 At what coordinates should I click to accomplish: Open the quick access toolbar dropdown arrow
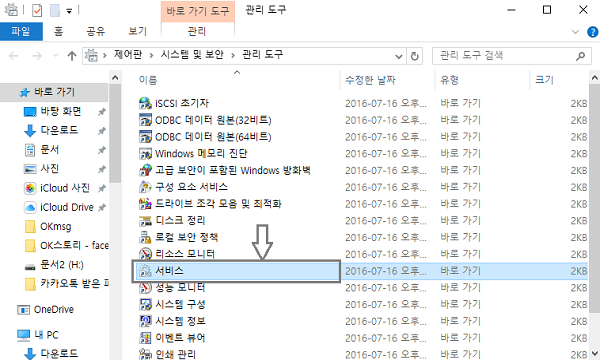69,11
